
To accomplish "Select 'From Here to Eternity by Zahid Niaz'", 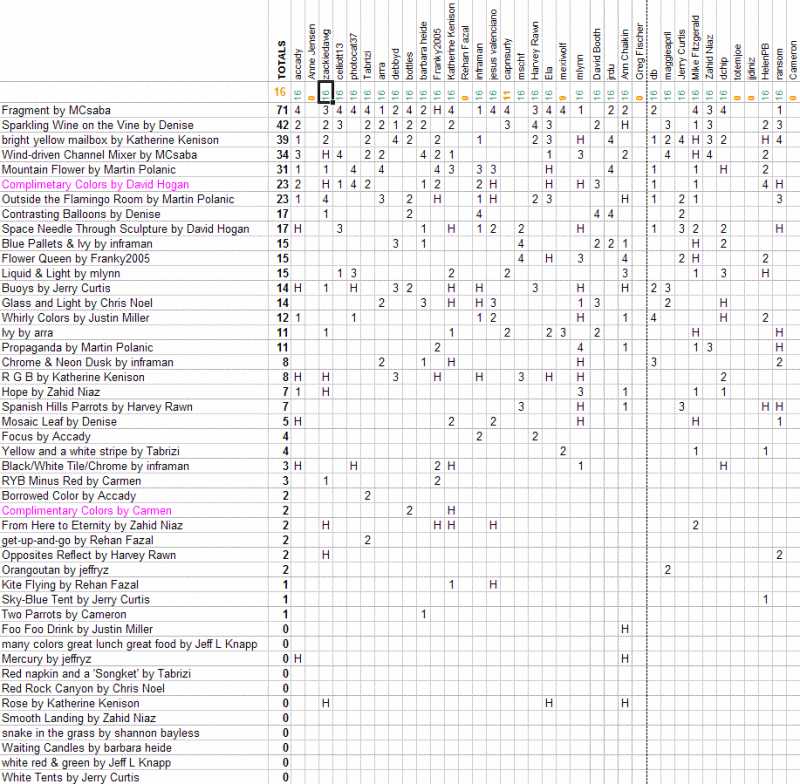I will click(x=92, y=525).
